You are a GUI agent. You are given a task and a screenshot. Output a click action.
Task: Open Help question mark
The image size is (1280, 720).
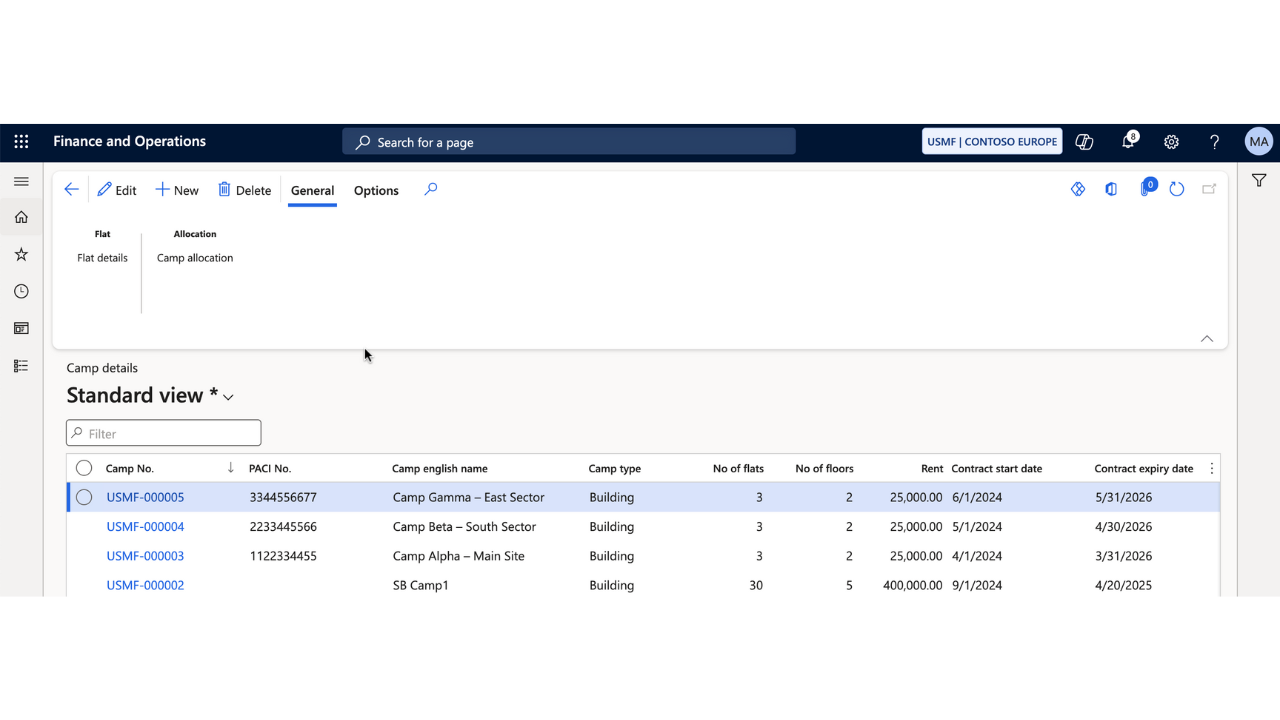click(1214, 142)
